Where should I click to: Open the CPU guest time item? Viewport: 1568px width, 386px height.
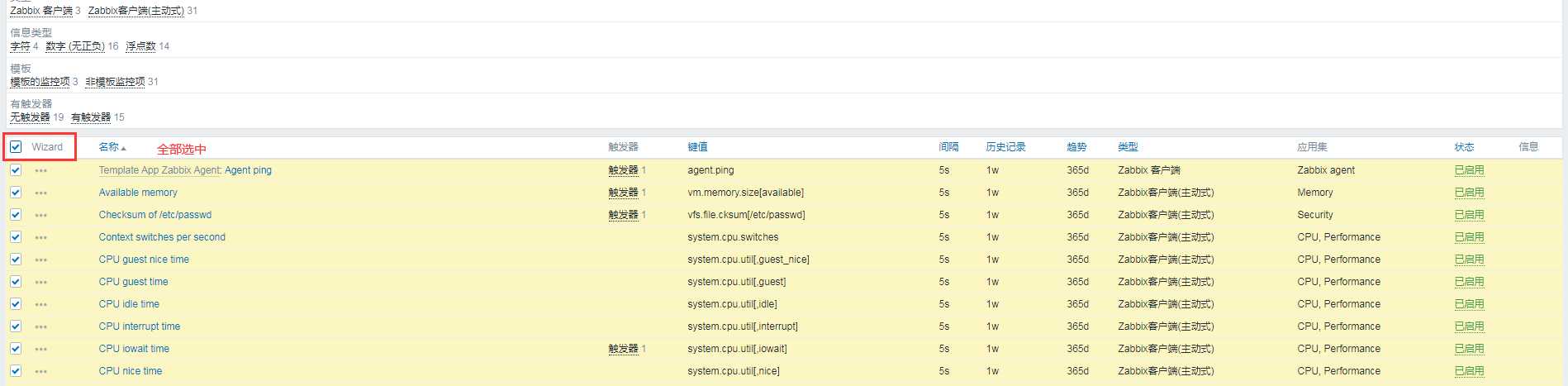(x=133, y=282)
